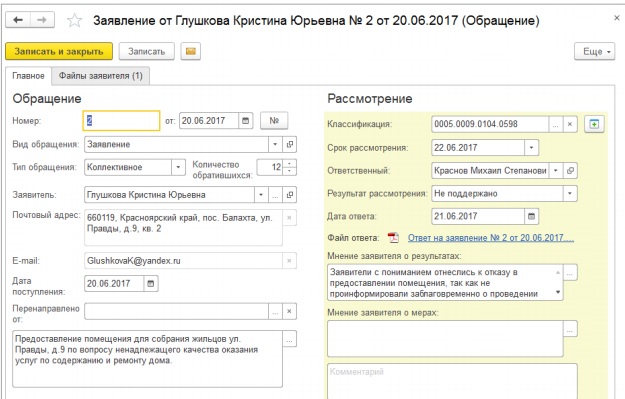
Task: Expand Заявитель dropdown arrow
Action: coord(261,195)
